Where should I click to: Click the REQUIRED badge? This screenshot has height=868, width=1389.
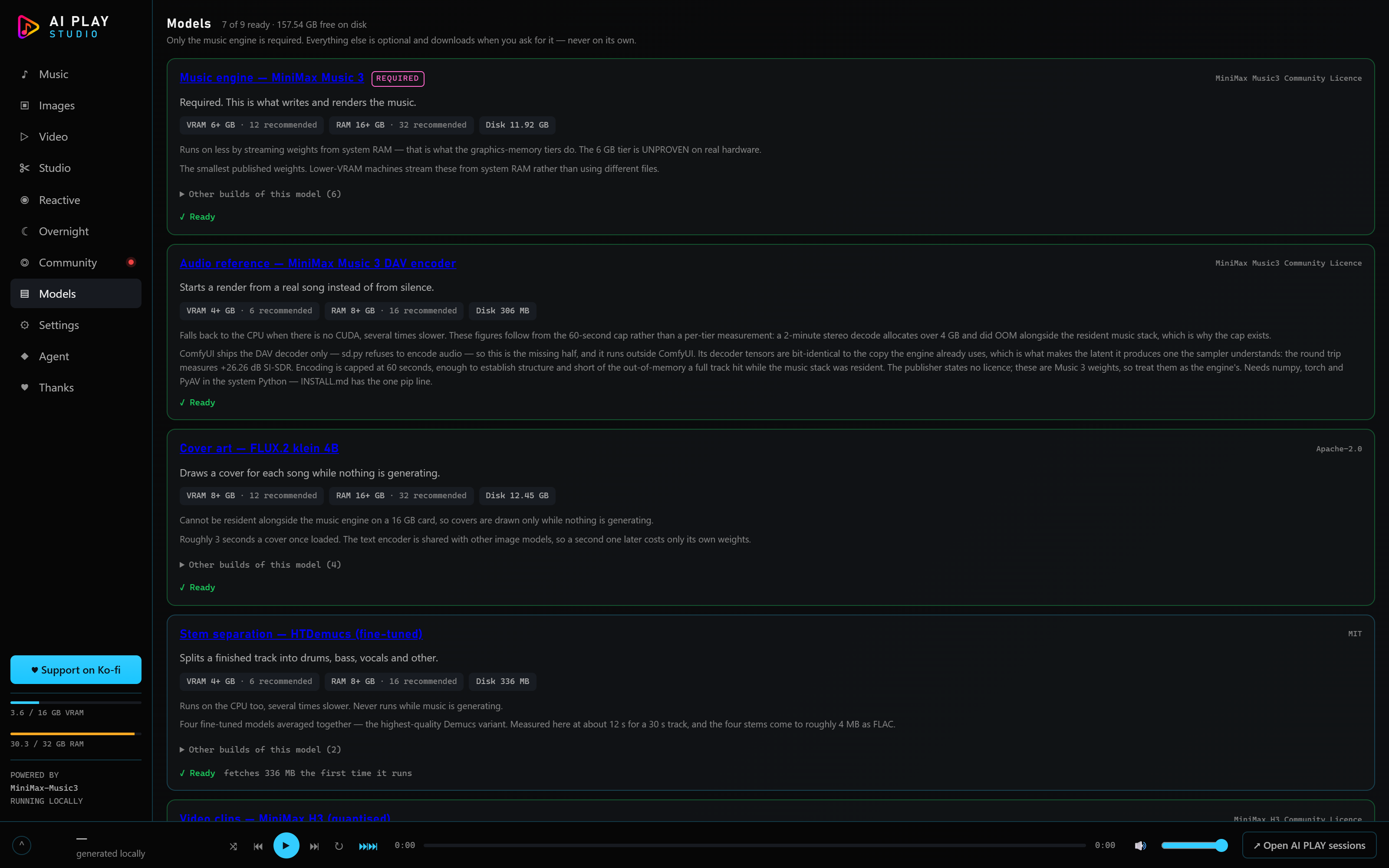398,79
